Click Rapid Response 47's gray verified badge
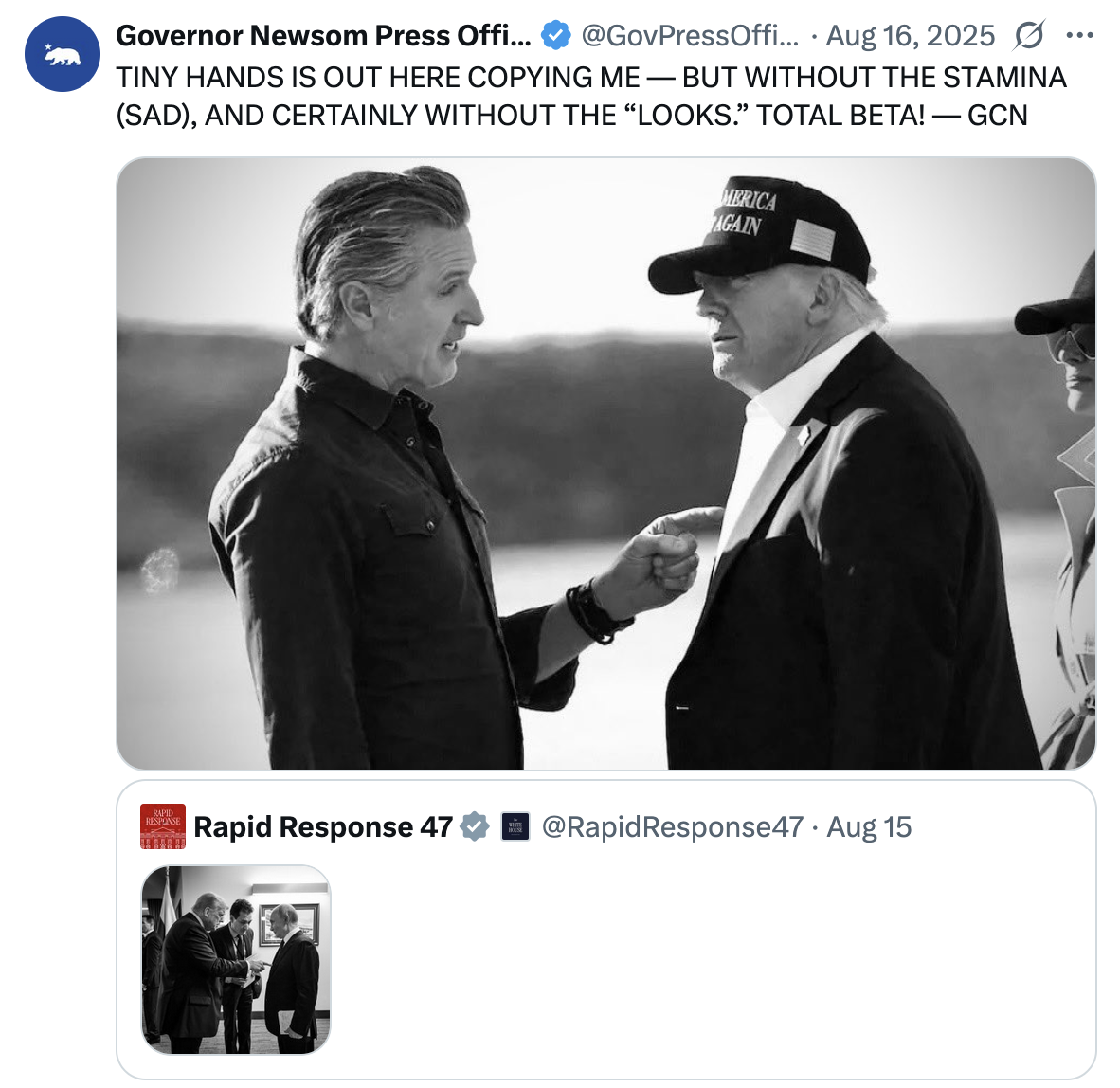The width and height of the screenshot is (1120, 1088). click(x=475, y=826)
